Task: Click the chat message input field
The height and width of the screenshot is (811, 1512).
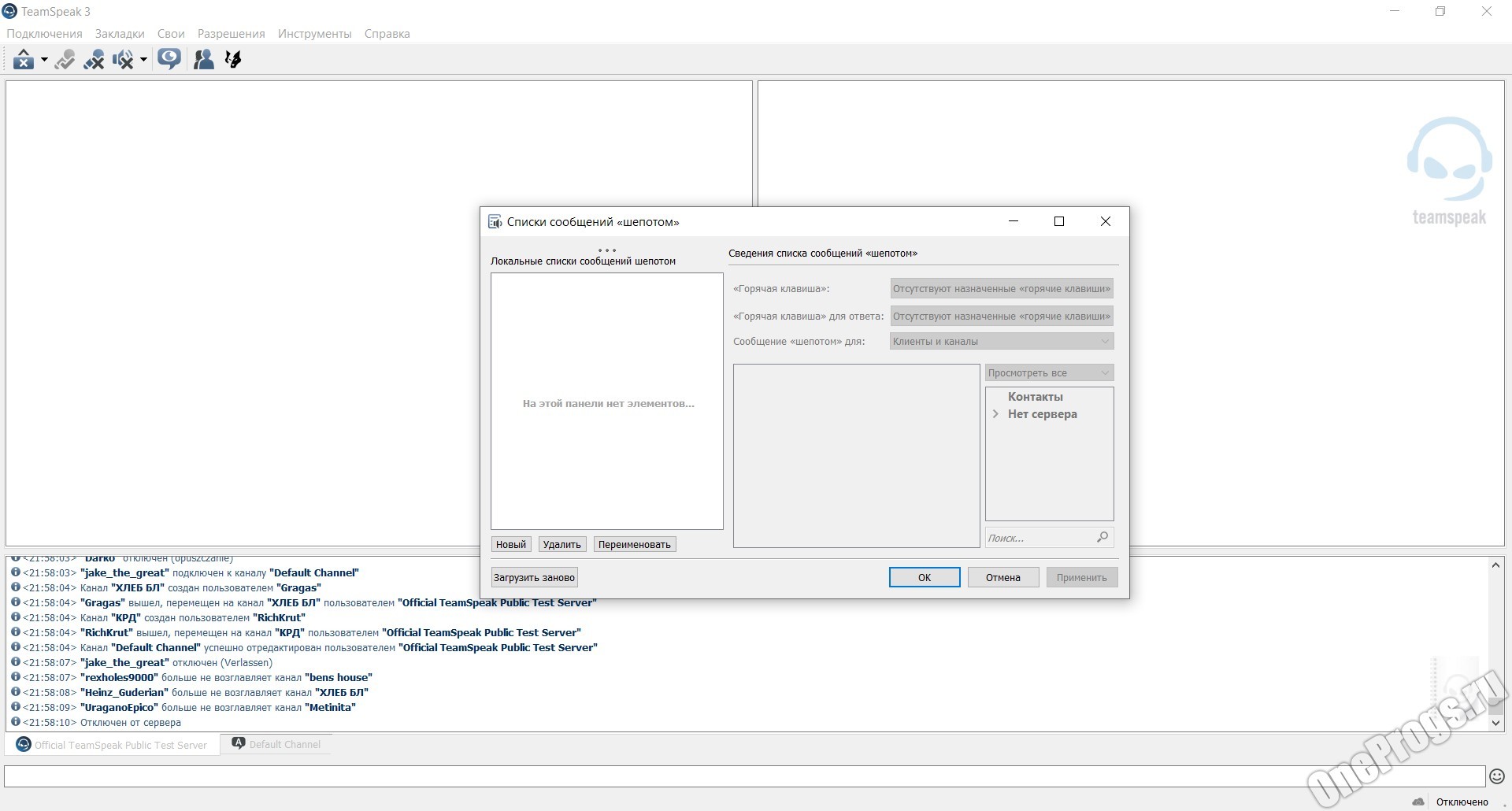Action: coord(744,776)
